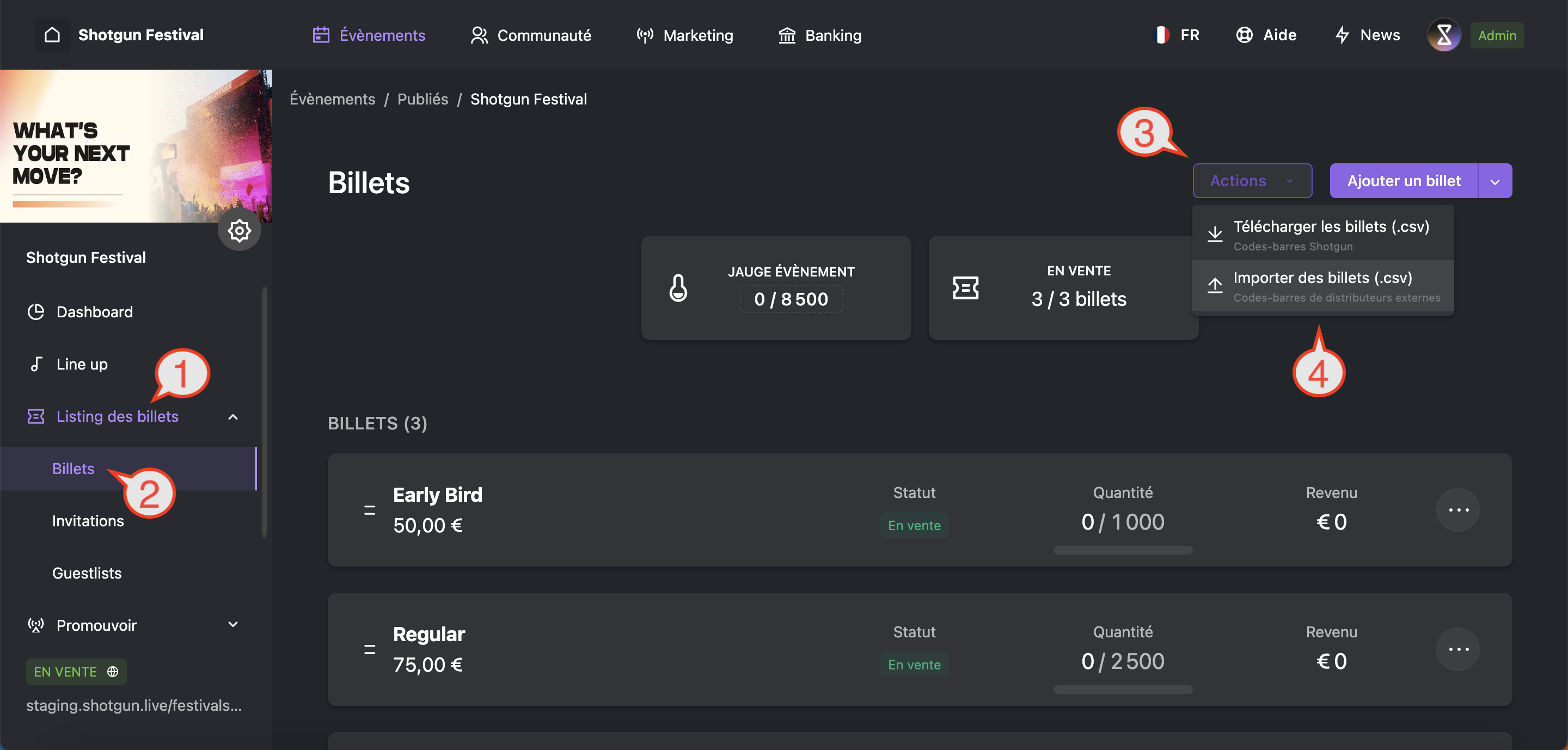Click the Early Bird quantity progress bar

coord(1123,550)
